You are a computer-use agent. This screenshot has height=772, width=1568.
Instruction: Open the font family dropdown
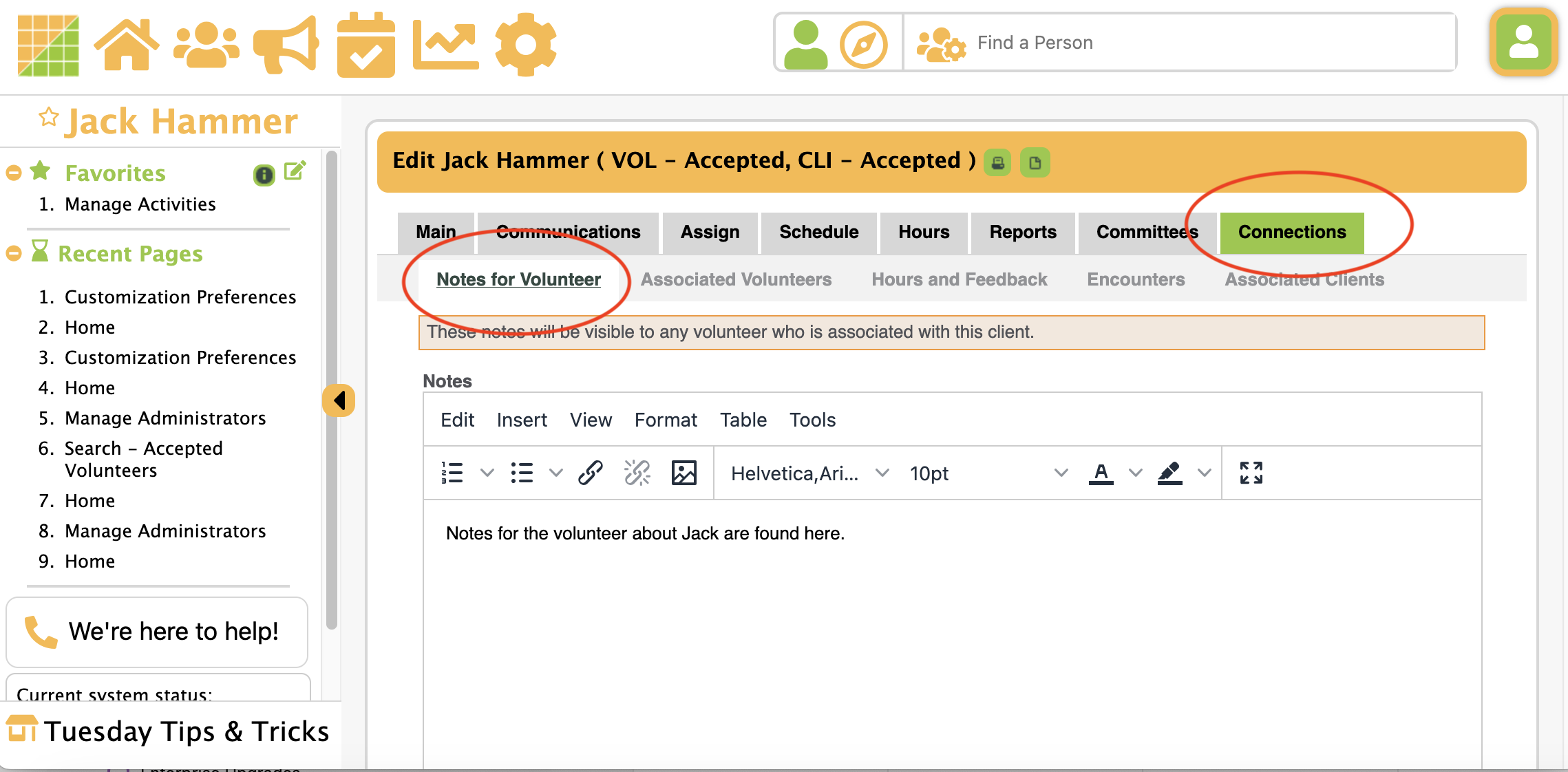(809, 473)
